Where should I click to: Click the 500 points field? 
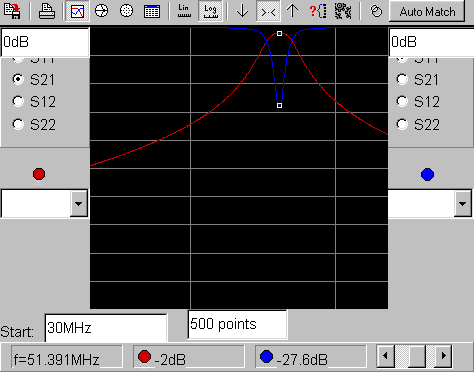pyautogui.click(x=237, y=324)
